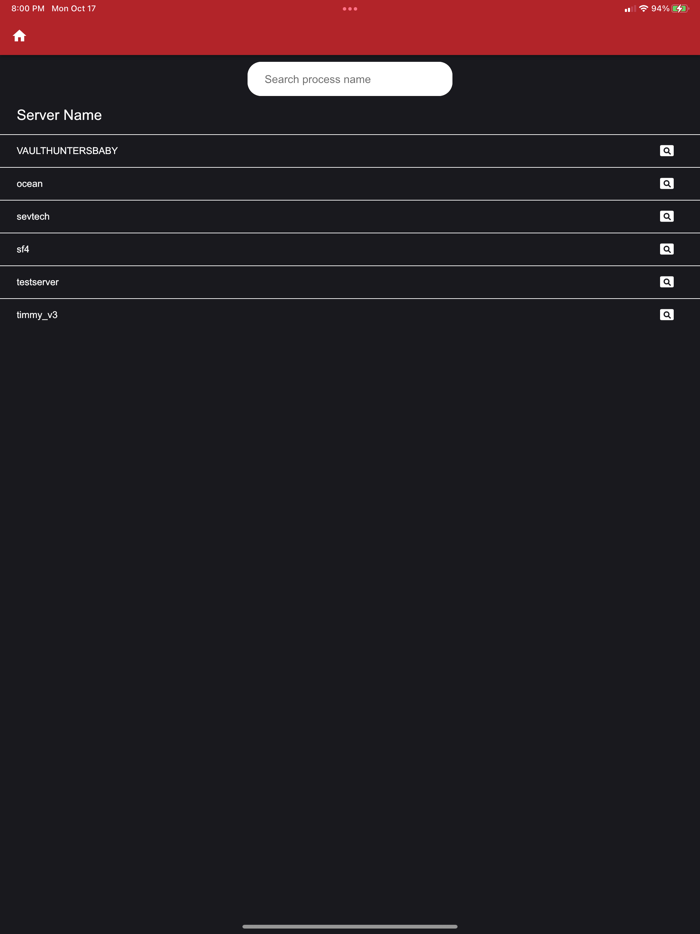Tap the multitasking dots at top center

coord(349,8)
